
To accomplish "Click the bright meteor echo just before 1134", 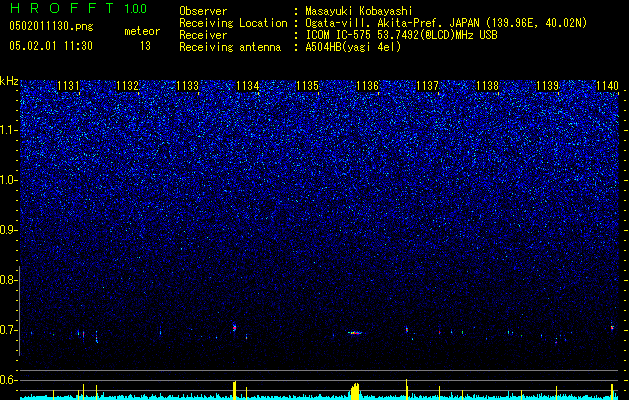I will [x=234, y=327].
